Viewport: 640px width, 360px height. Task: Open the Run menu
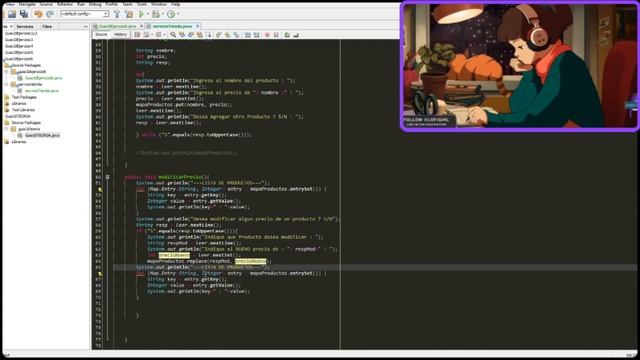pos(81,4)
